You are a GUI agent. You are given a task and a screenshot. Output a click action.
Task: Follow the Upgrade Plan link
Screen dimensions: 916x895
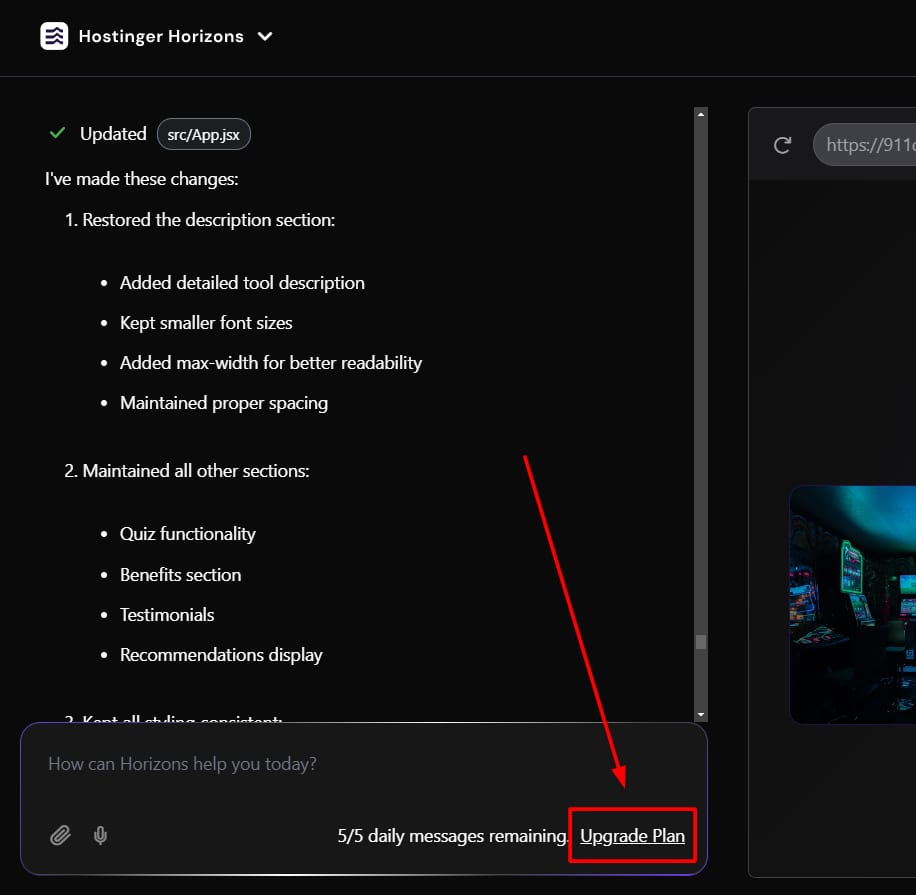click(x=632, y=835)
